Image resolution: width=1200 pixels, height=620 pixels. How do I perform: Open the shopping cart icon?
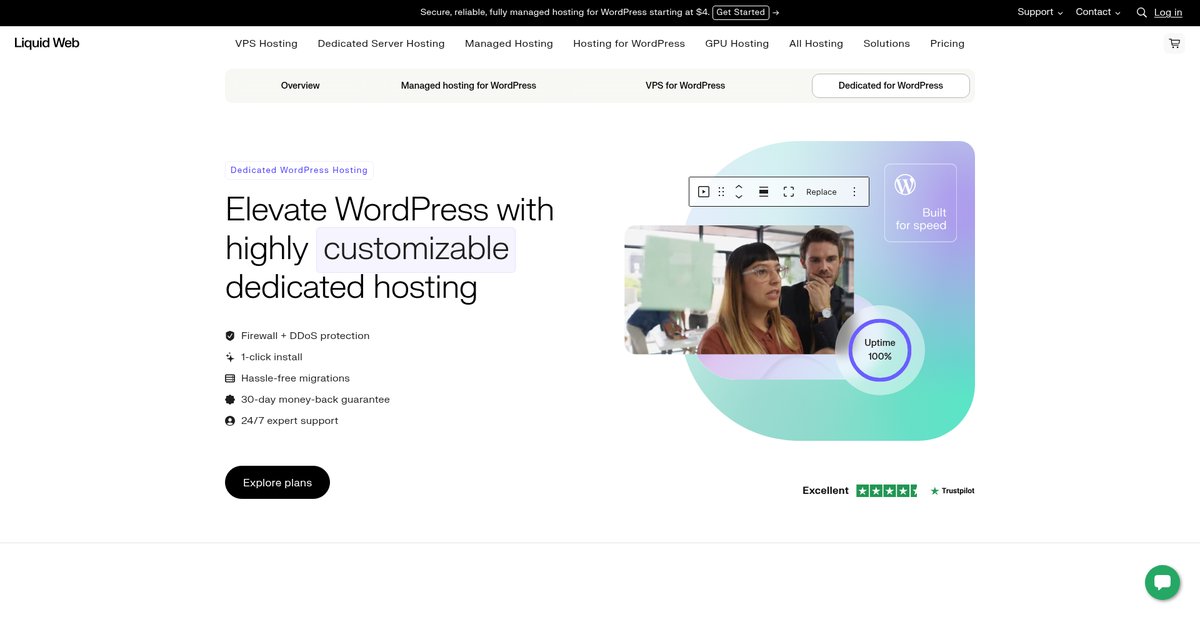[1174, 44]
